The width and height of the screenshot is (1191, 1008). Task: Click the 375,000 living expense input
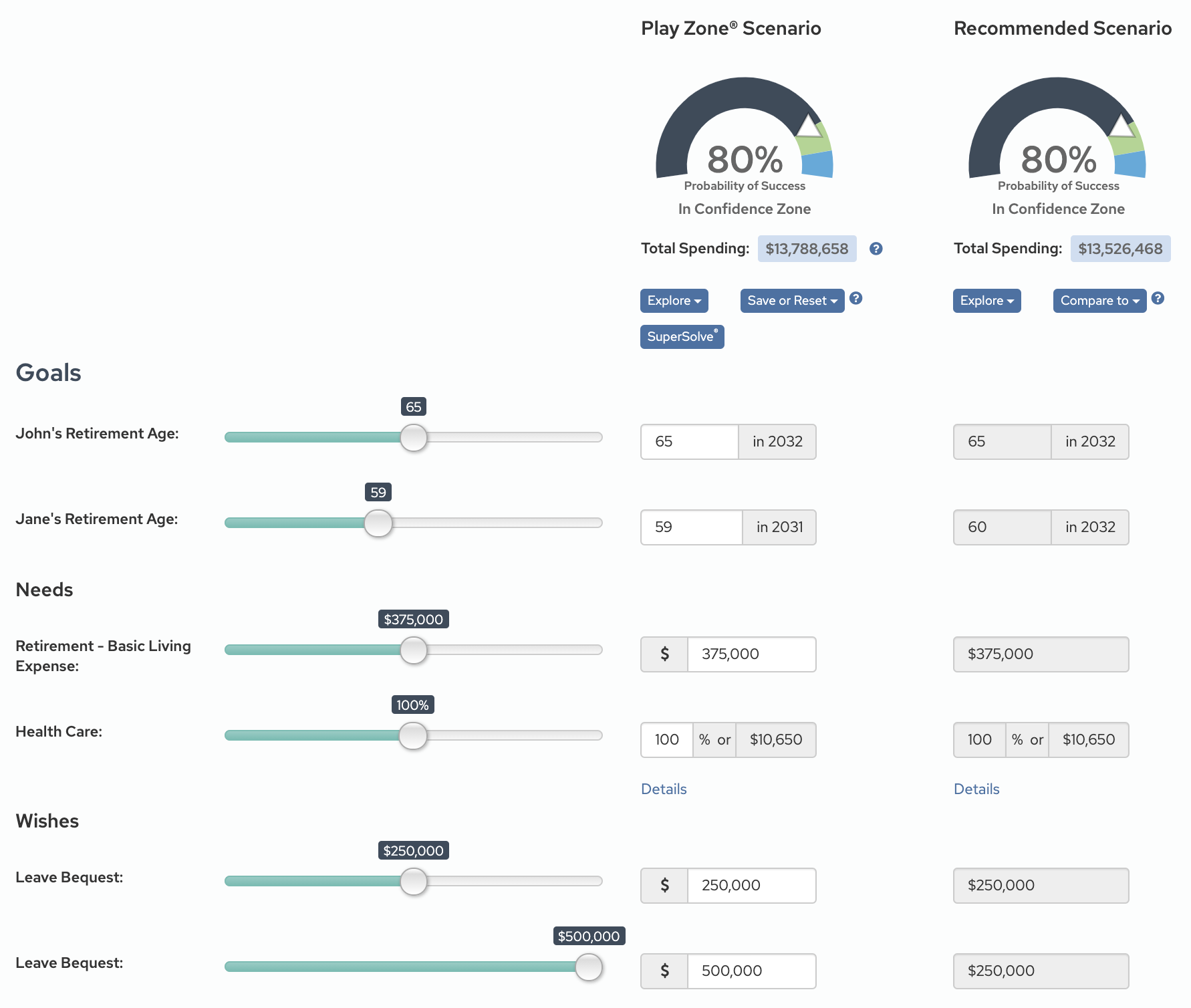pyautogui.click(x=751, y=654)
